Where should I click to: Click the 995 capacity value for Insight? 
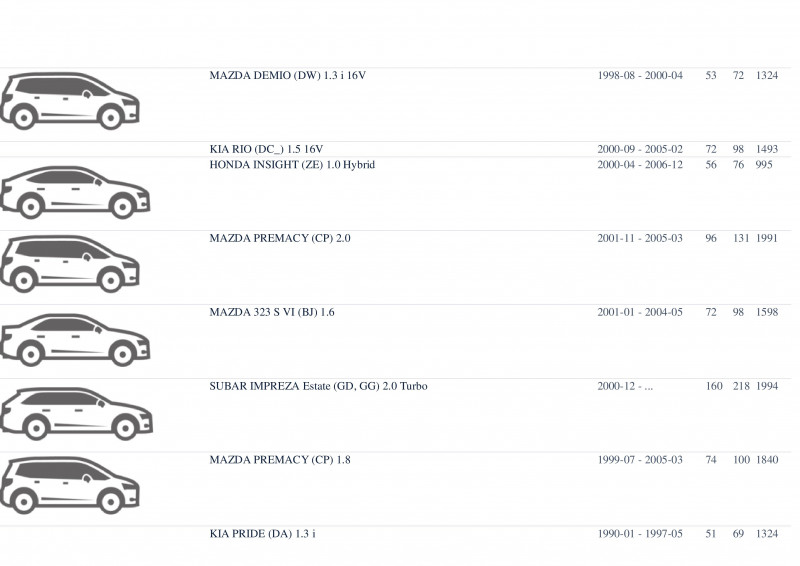764,165
